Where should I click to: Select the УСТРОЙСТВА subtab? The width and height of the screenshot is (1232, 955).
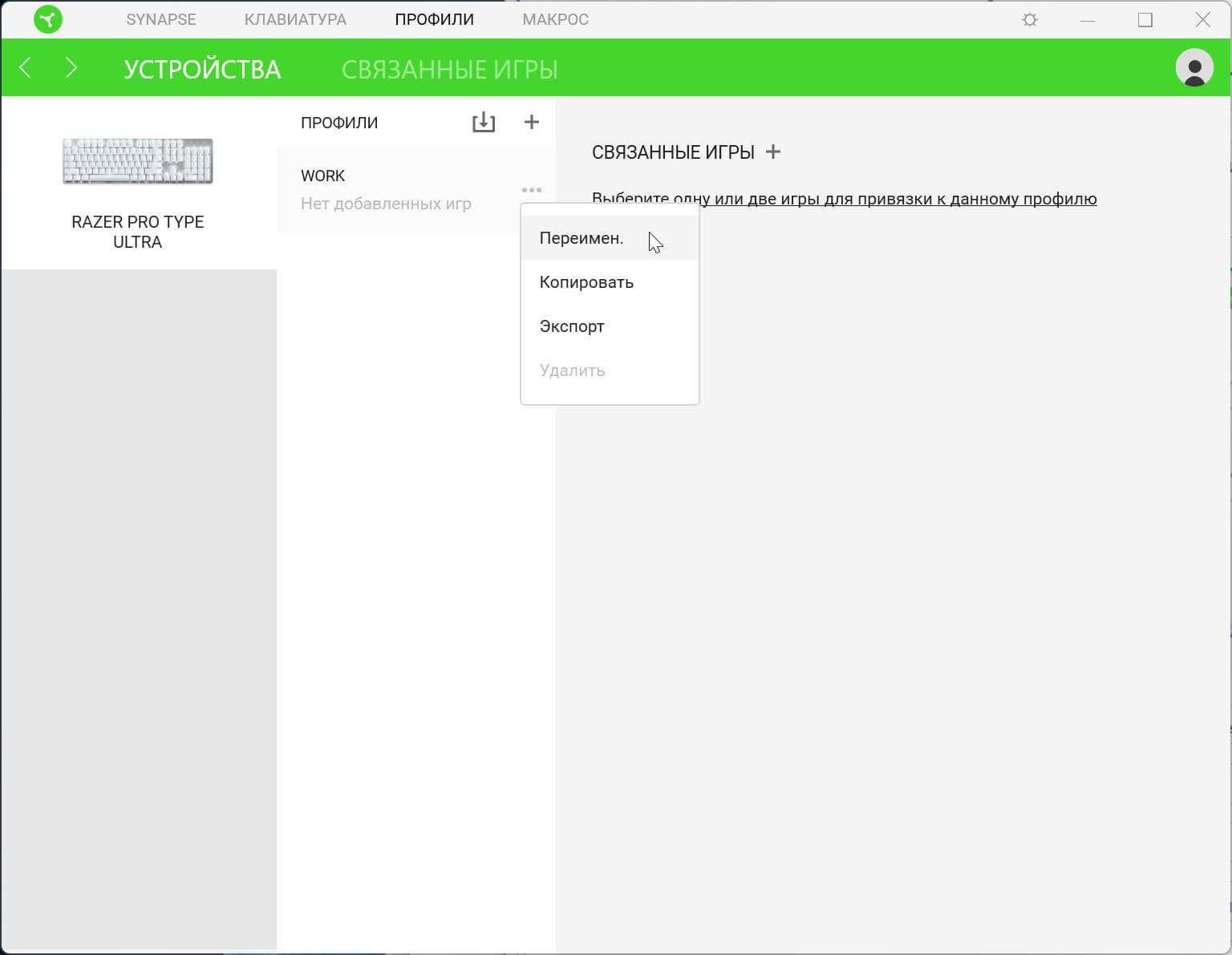click(202, 70)
